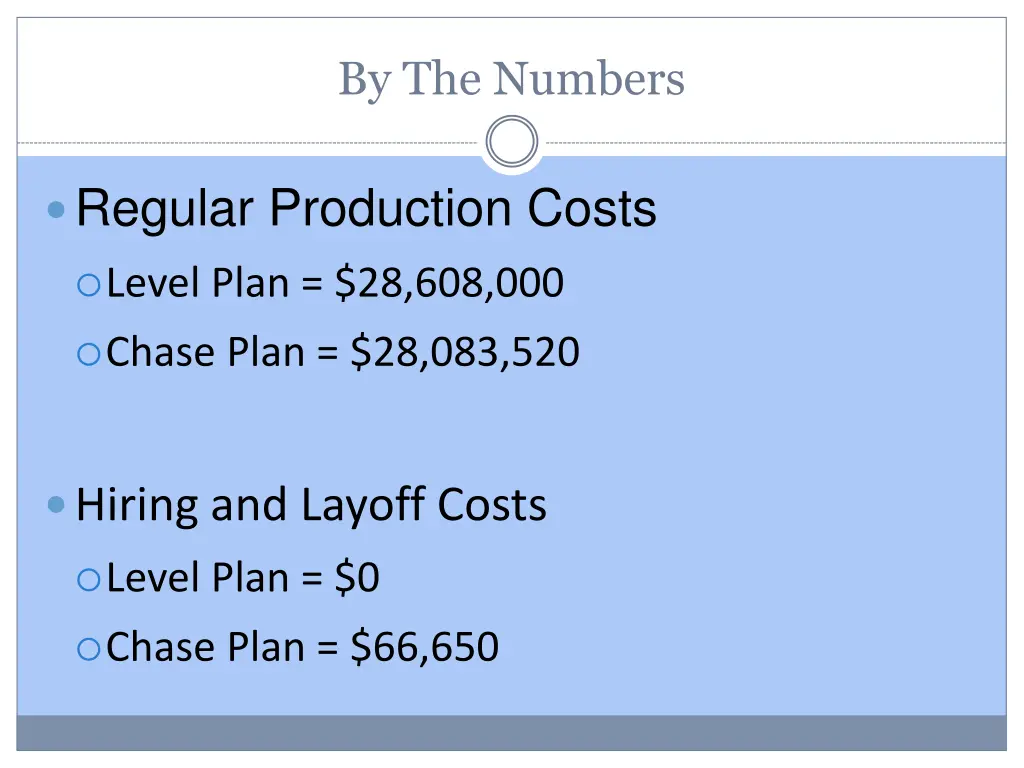Click the filled bullet beside Hiring and Layoff Costs
This screenshot has width=1024, height=768.
pyautogui.click(x=57, y=505)
